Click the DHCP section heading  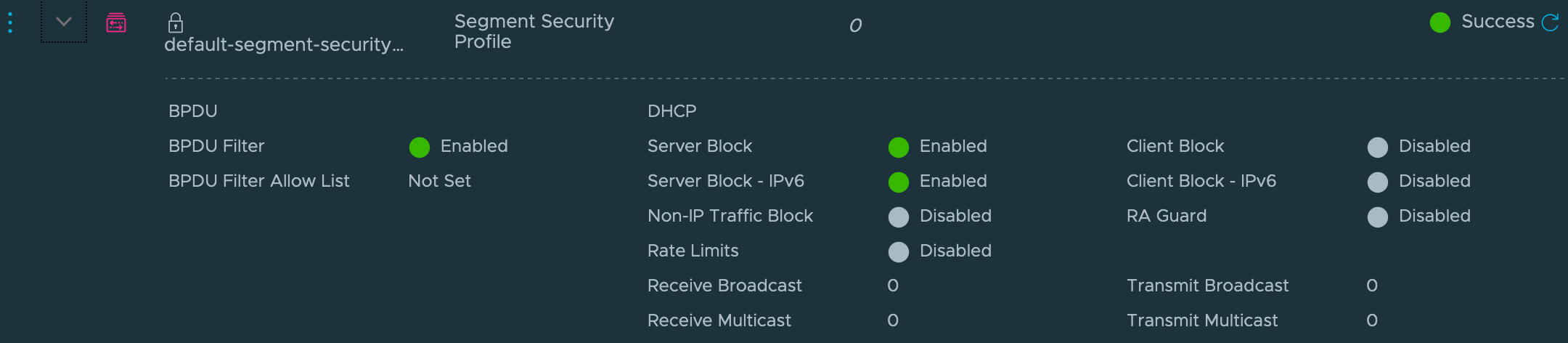671,111
